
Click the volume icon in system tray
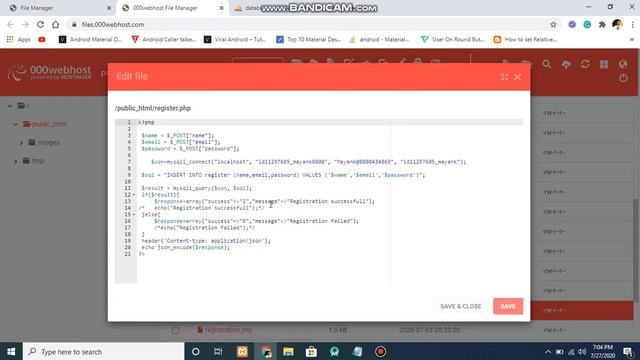click(582, 352)
